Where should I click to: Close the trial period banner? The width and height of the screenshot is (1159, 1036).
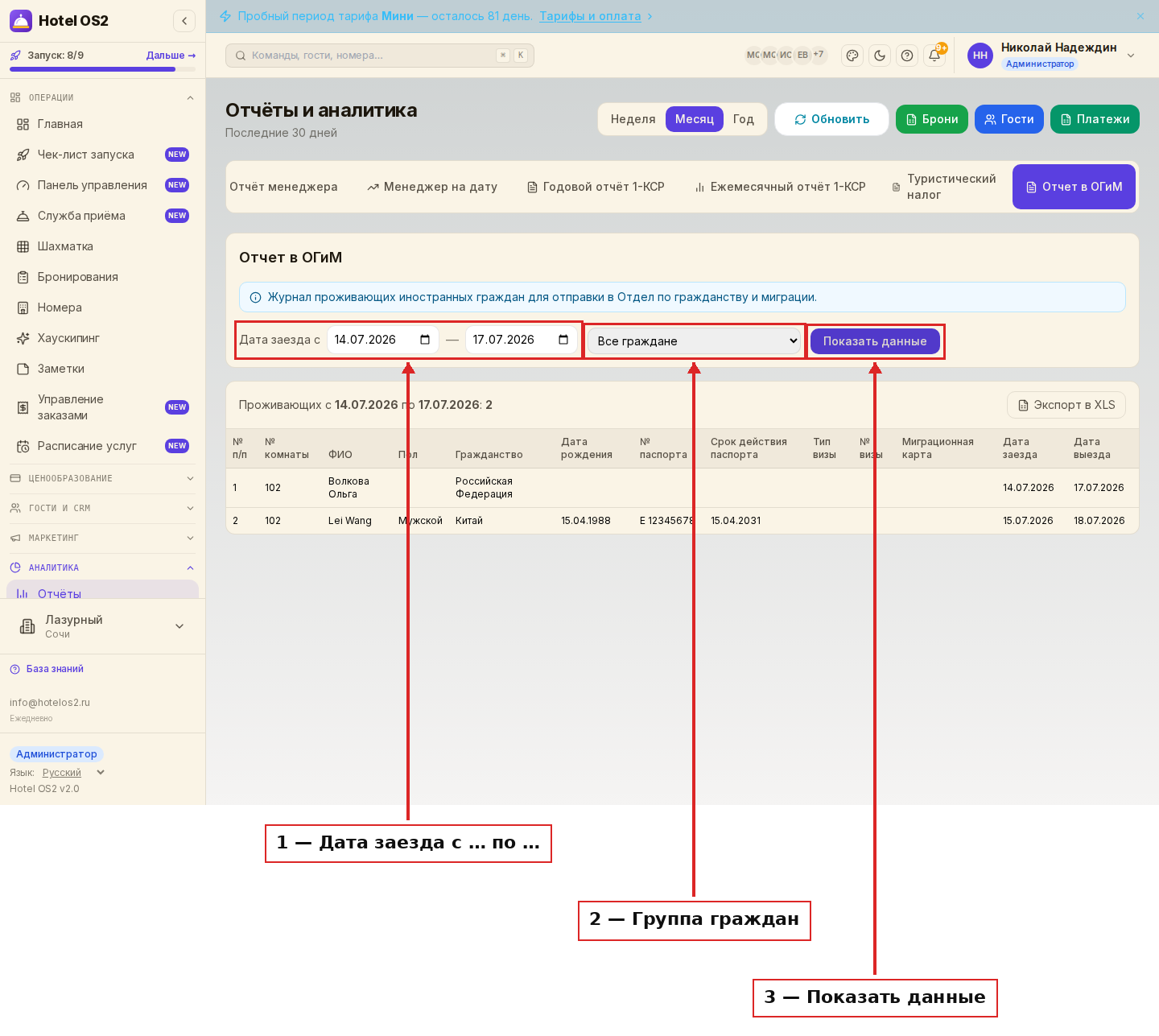click(x=1140, y=16)
